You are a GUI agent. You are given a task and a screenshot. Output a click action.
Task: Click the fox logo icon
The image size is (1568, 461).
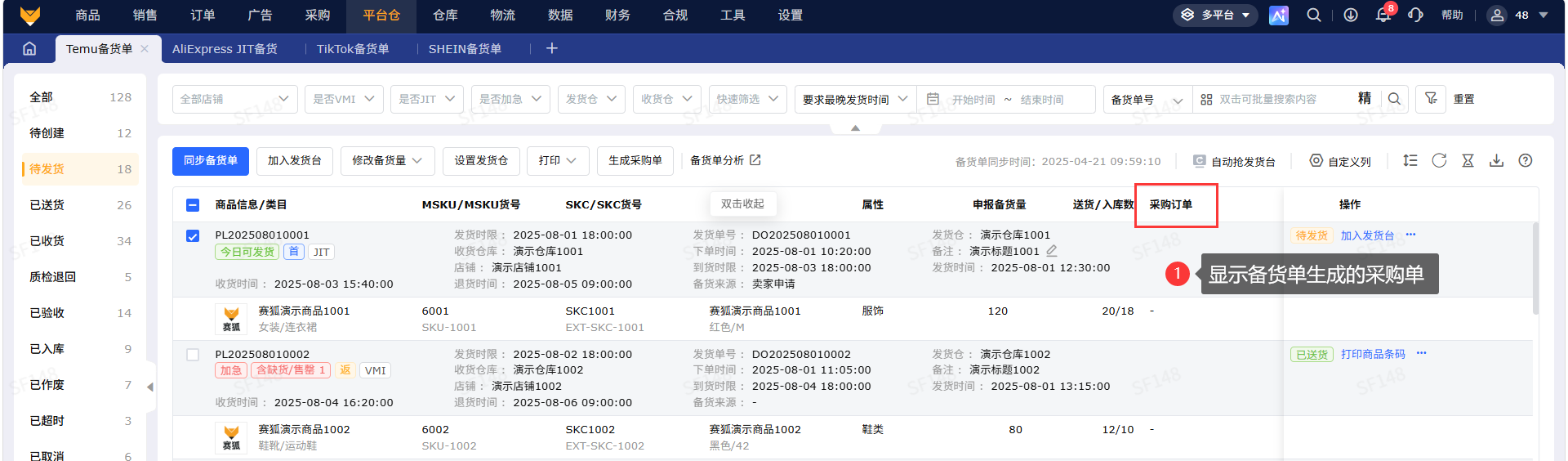[30, 15]
